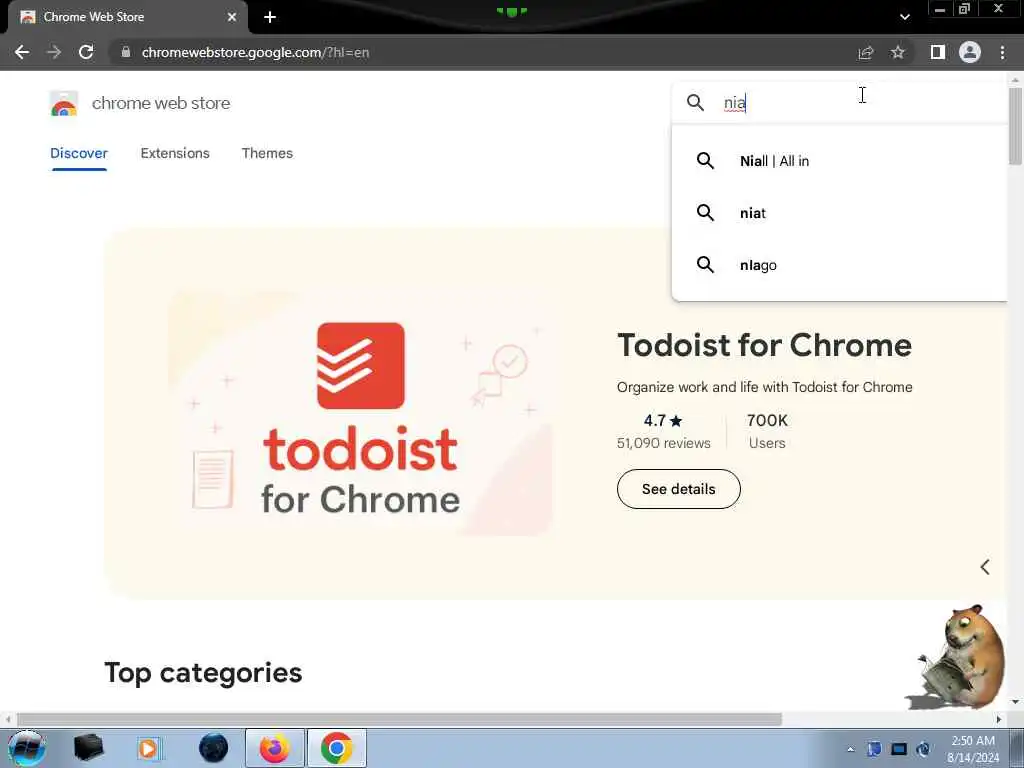The image size is (1024, 768).
Task: Click the vertical scrollbar thumb
Action: click(1015, 126)
